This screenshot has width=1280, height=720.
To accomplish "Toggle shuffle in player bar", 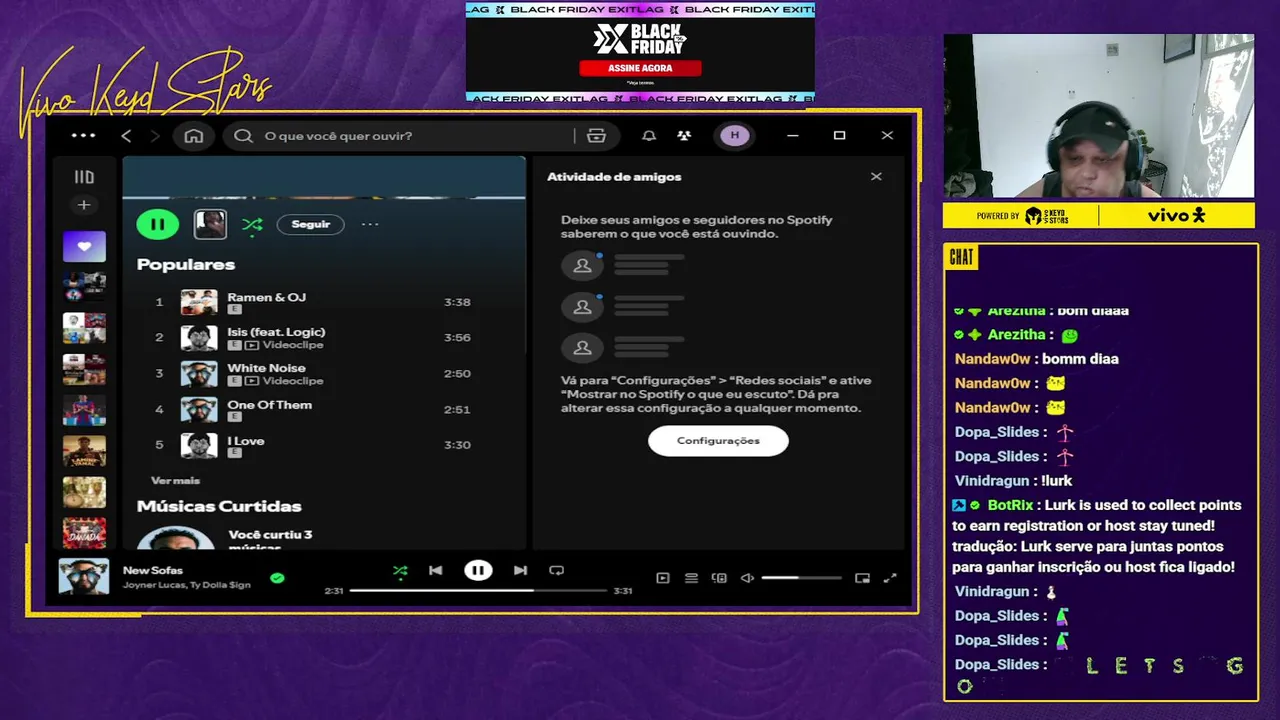I will tap(400, 571).
